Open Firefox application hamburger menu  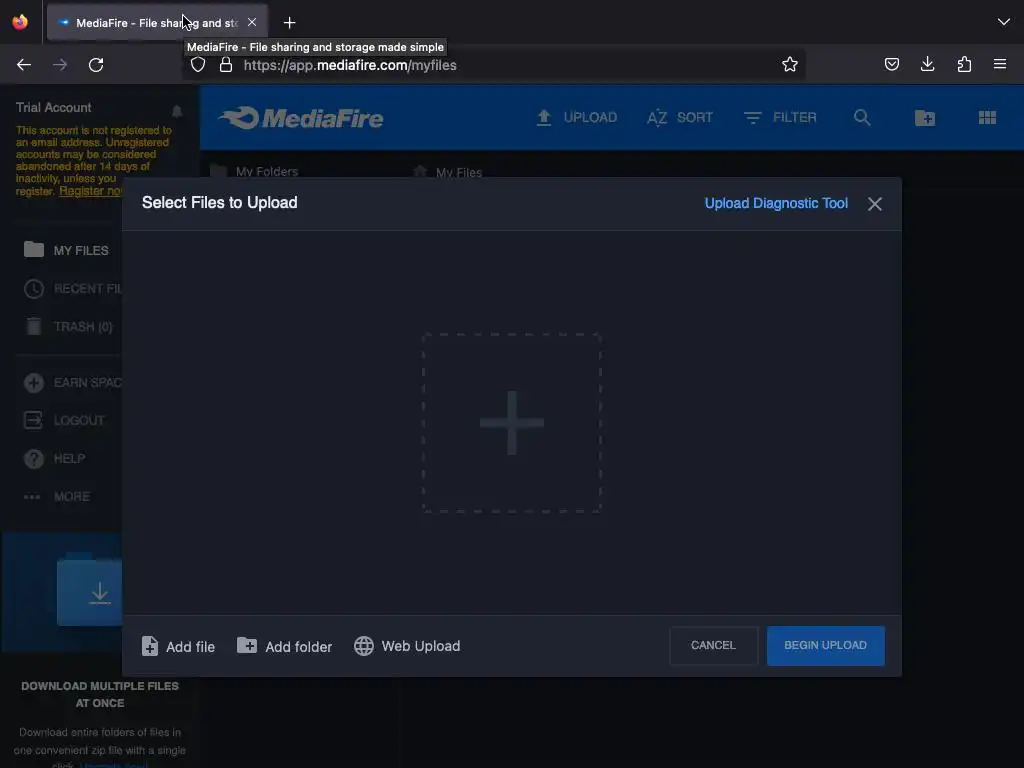(x=1000, y=64)
